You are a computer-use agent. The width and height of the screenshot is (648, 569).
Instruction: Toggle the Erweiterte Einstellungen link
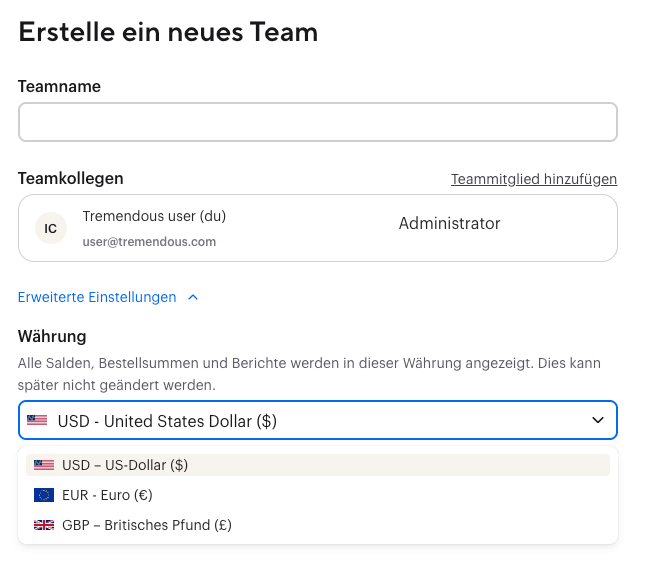97,297
